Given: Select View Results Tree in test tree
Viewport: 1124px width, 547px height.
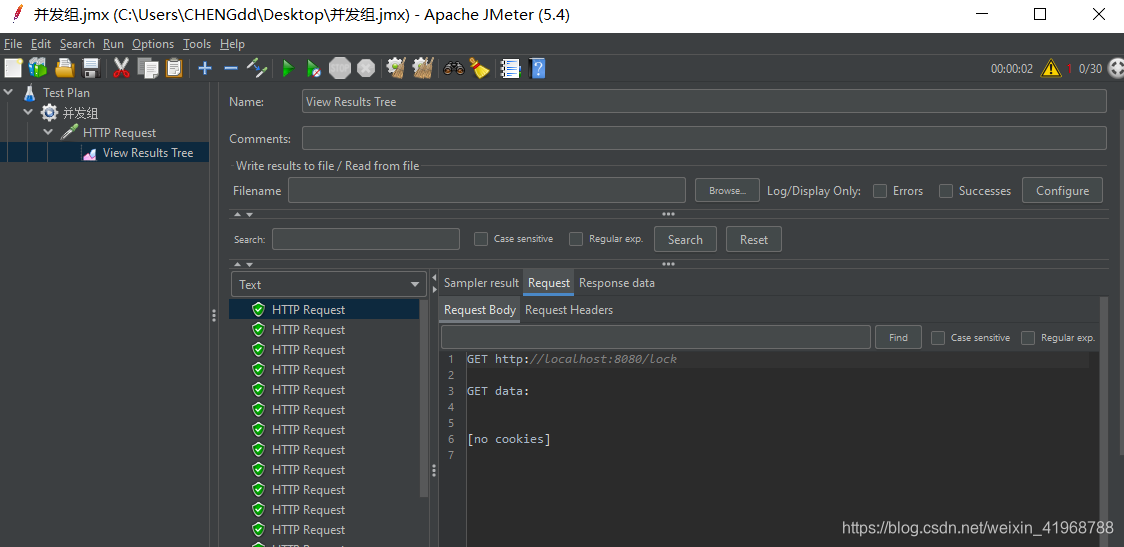Looking at the screenshot, I should click(x=148, y=153).
